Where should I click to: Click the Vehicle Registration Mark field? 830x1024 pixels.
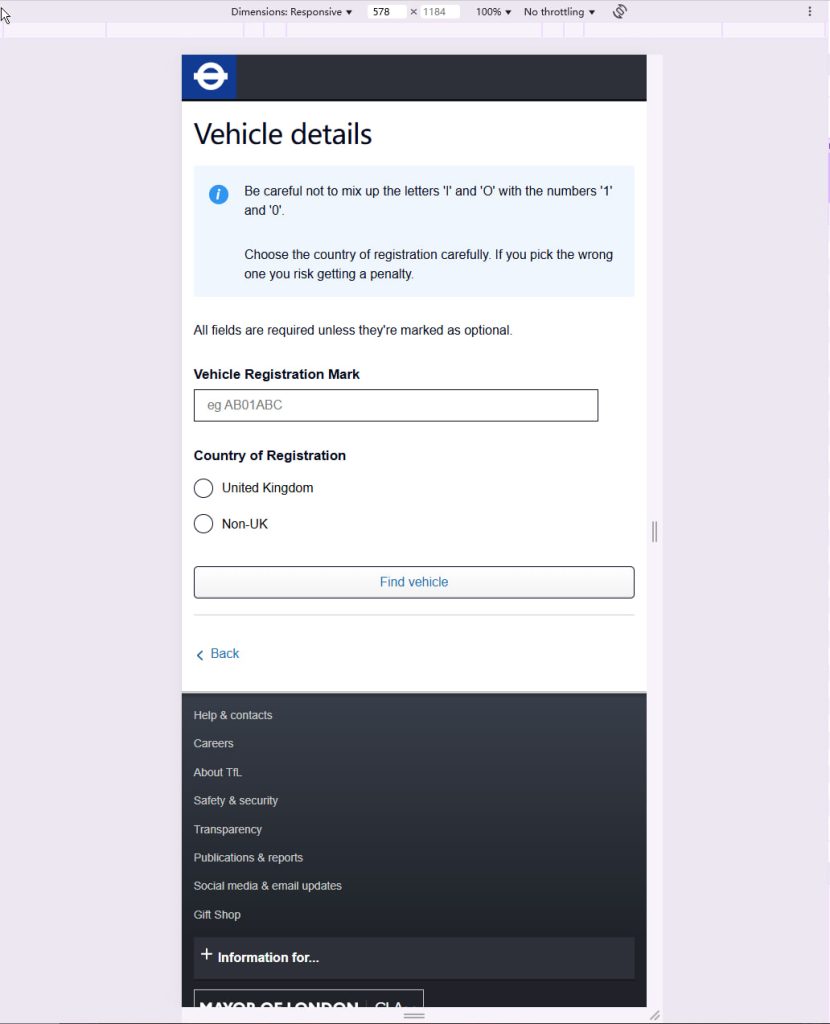pos(396,405)
